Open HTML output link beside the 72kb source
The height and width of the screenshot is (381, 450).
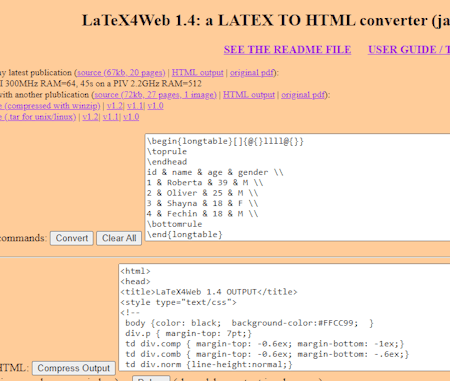pyautogui.click(x=249, y=95)
